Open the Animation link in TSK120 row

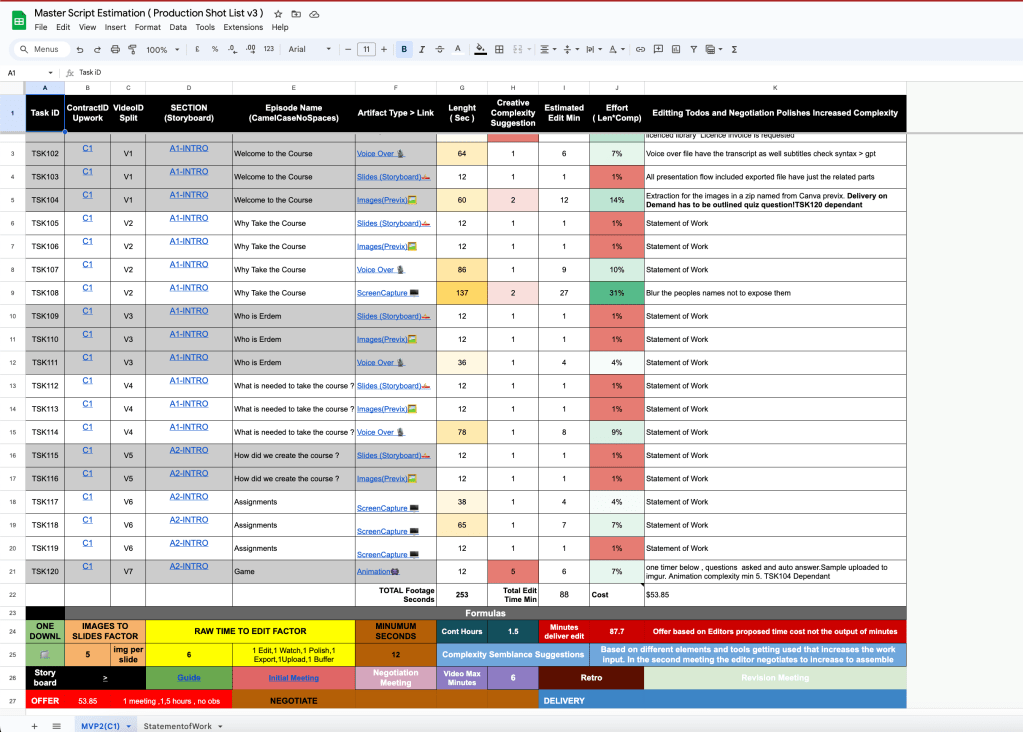(374, 572)
